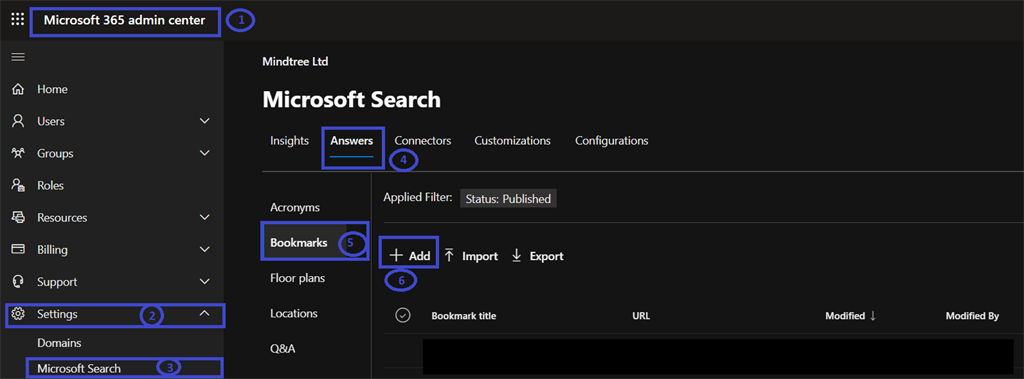Toggle the select-all circle checkbox in header

click(403, 316)
